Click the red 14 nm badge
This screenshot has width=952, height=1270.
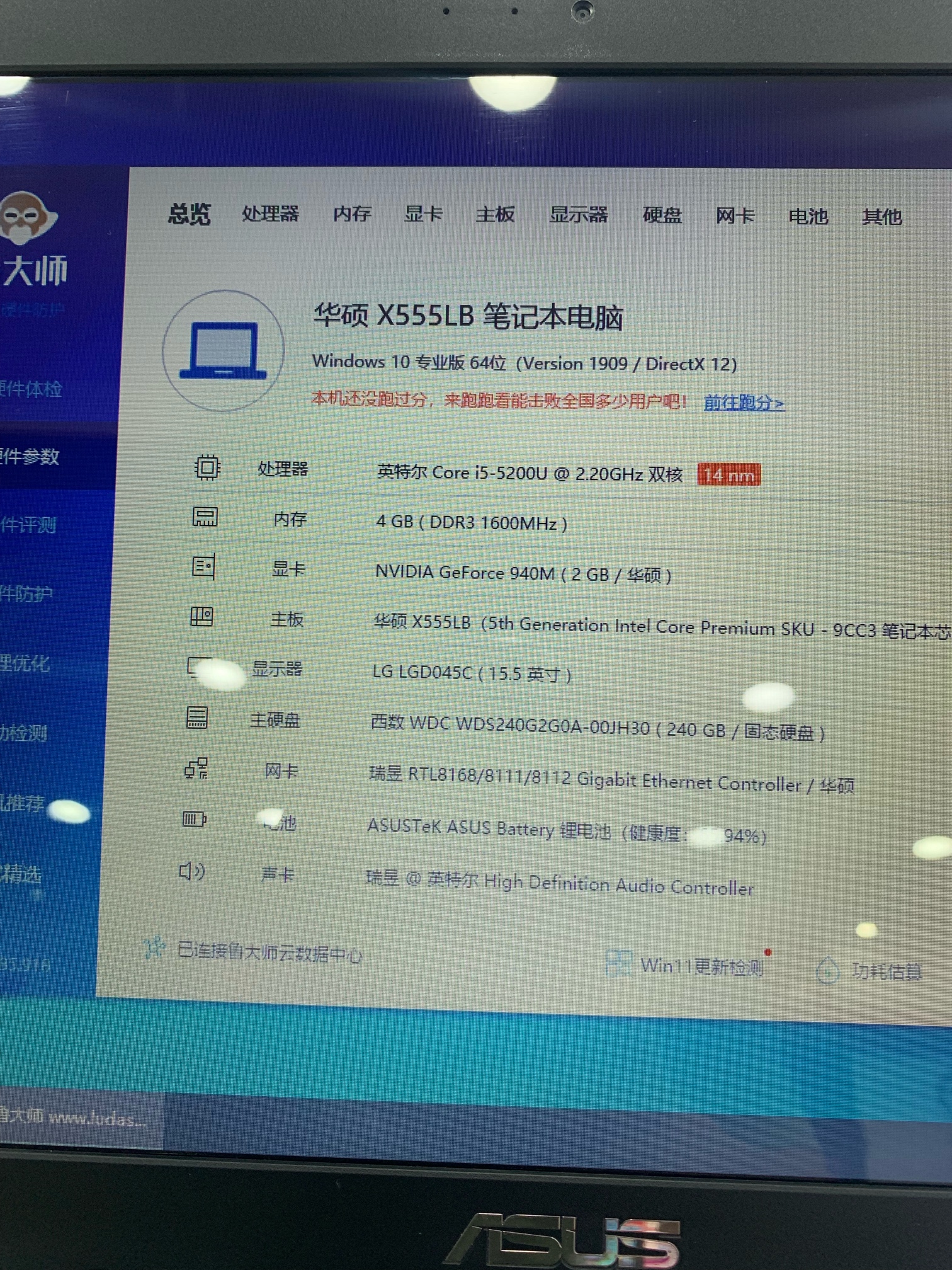coord(728,475)
